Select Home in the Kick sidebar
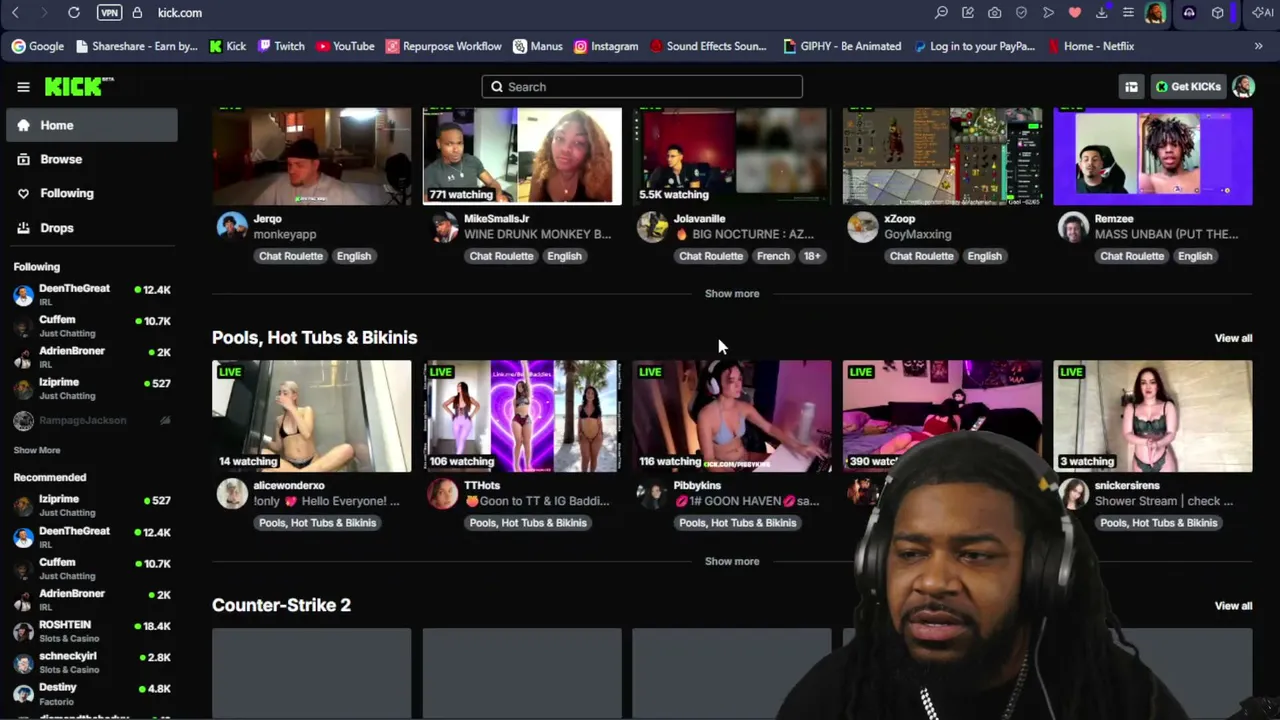The height and width of the screenshot is (720, 1280). point(92,125)
